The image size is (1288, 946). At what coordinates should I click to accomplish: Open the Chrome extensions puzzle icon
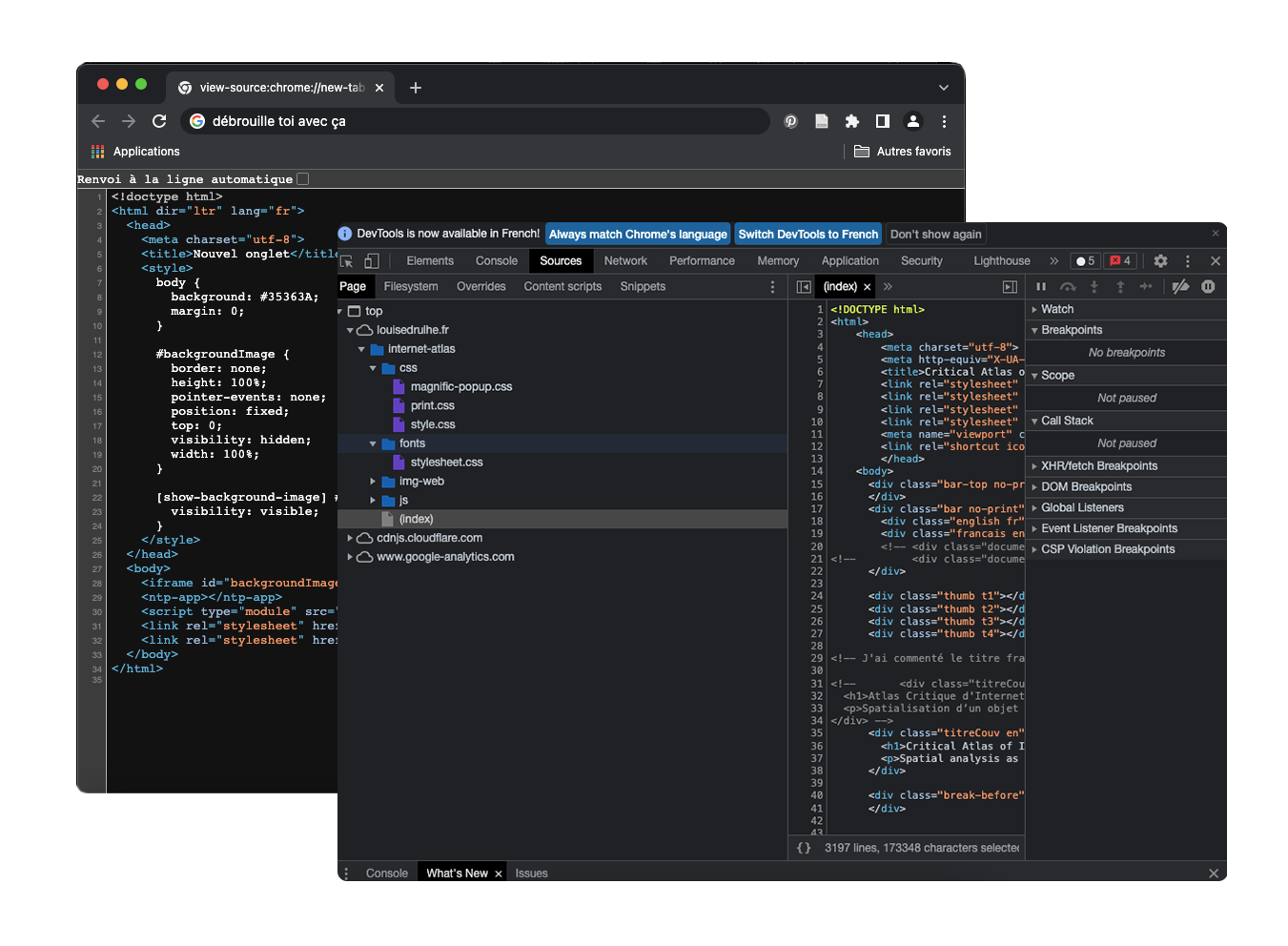[x=852, y=121]
